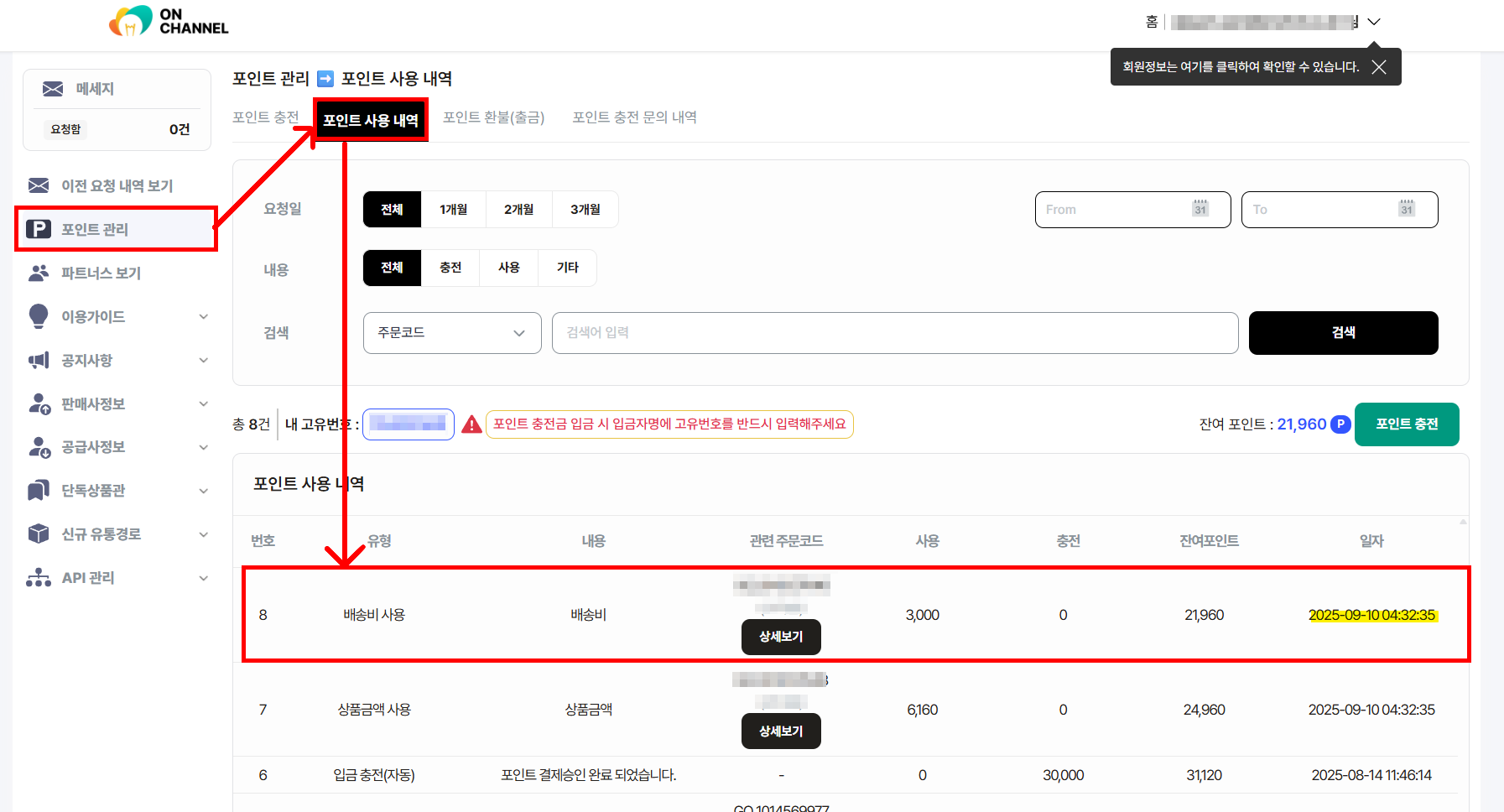Click the notices megaphone icon
This screenshot has width=1504, height=812.
coord(39,360)
